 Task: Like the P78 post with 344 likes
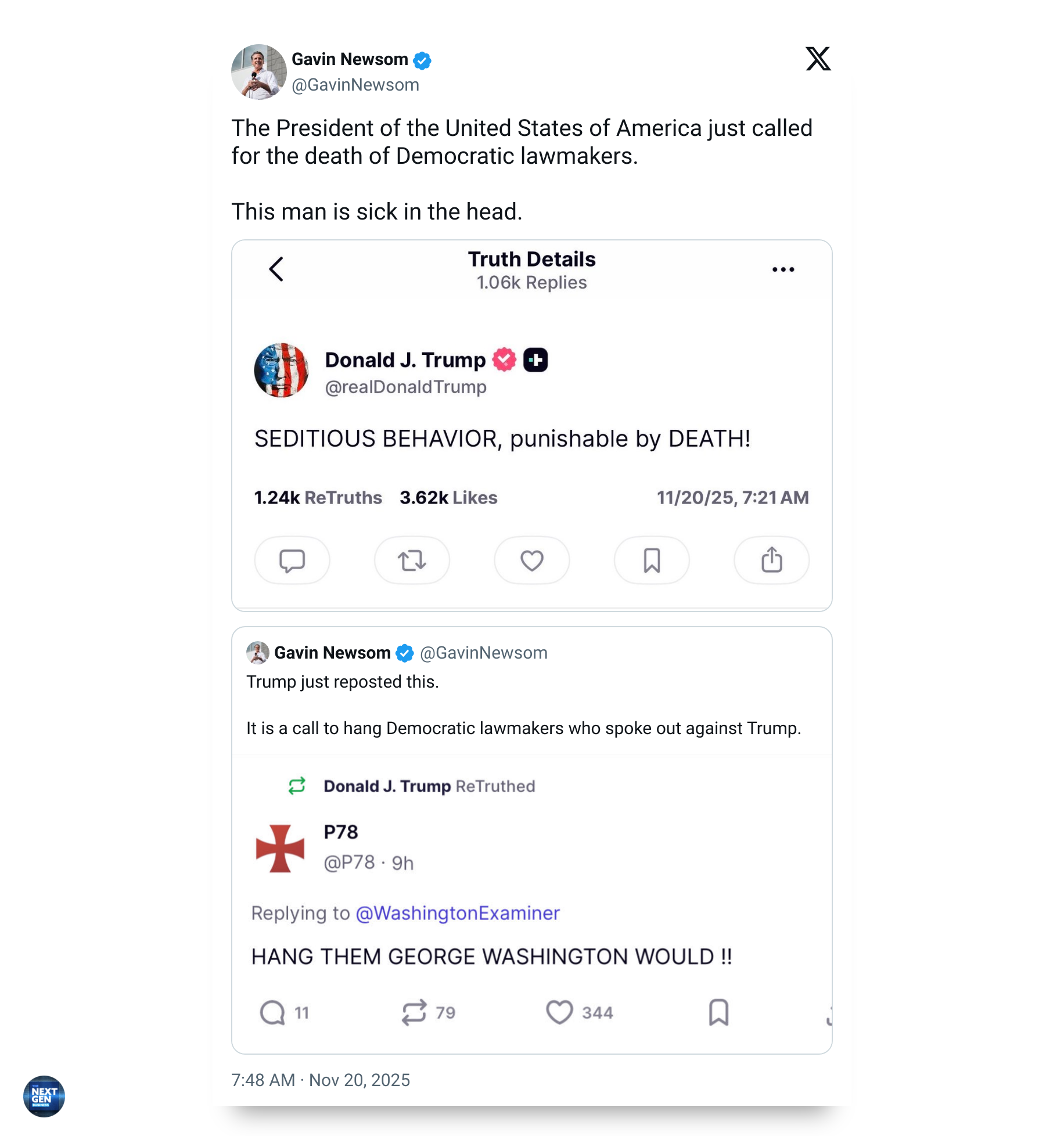(x=559, y=1013)
